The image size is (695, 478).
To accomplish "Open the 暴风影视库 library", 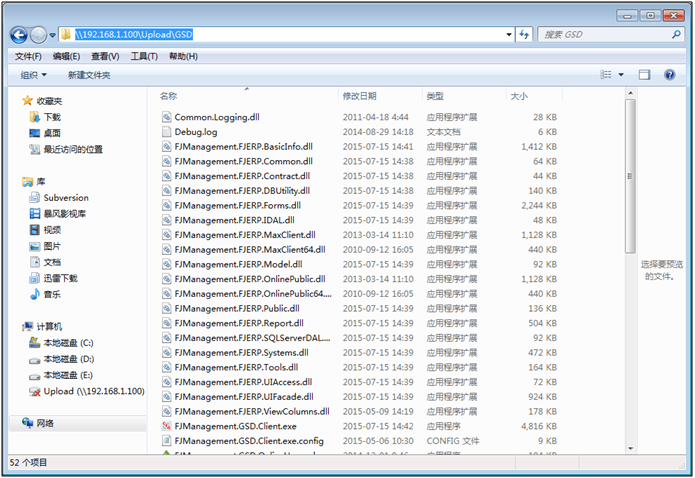I will tap(64, 214).
